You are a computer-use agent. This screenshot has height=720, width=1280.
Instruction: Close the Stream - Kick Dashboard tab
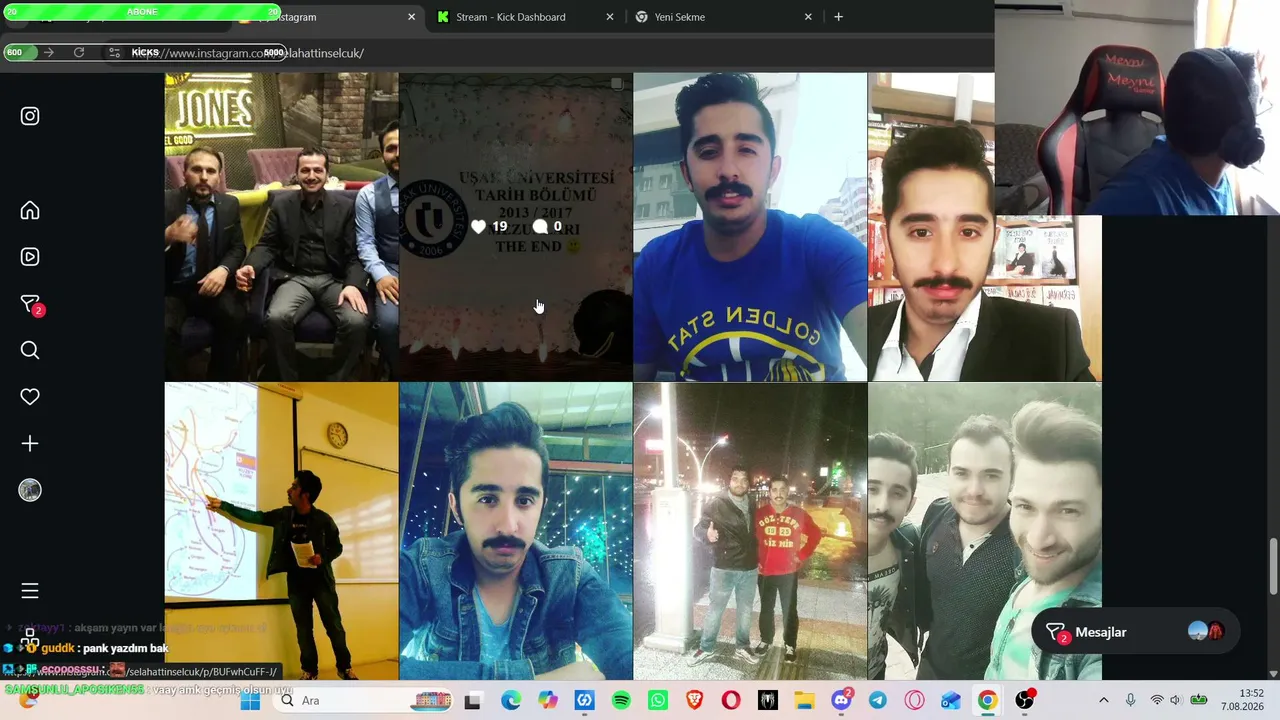tap(610, 17)
